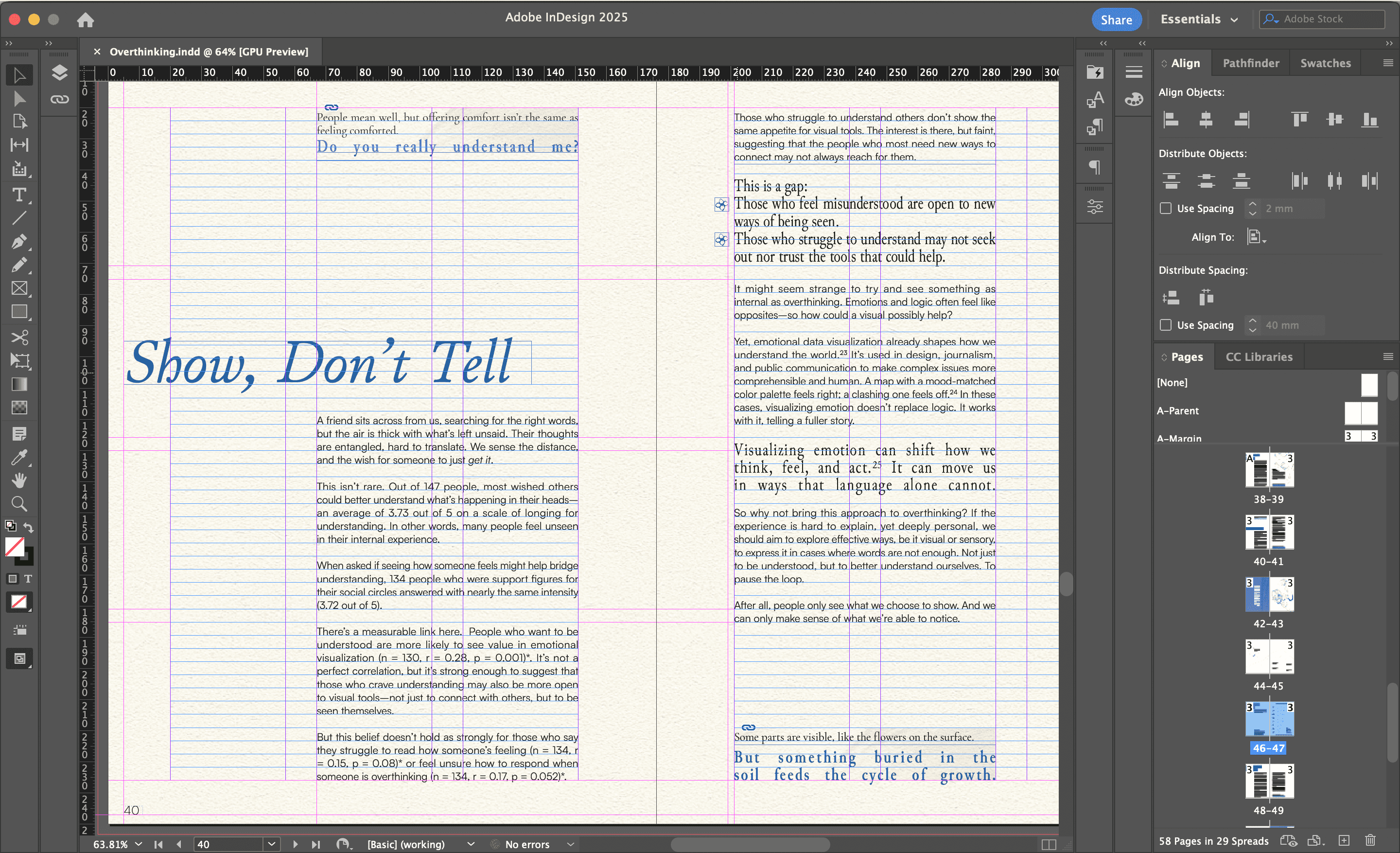Image resolution: width=1400 pixels, height=853 pixels.
Task: Enable Use Spacing under Distribute Objects
Action: (x=1166, y=209)
